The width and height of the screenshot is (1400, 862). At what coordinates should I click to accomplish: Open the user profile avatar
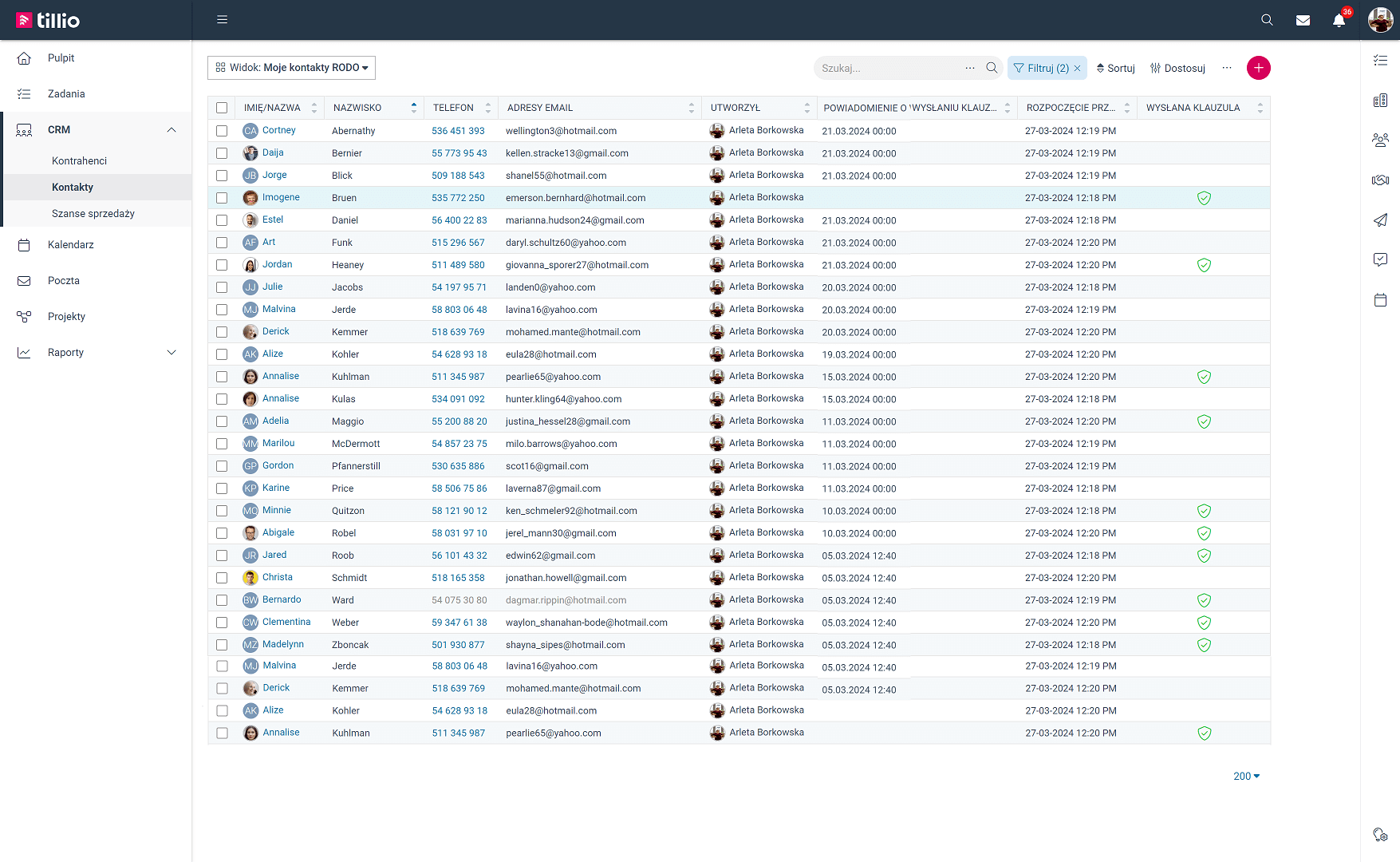(x=1380, y=20)
